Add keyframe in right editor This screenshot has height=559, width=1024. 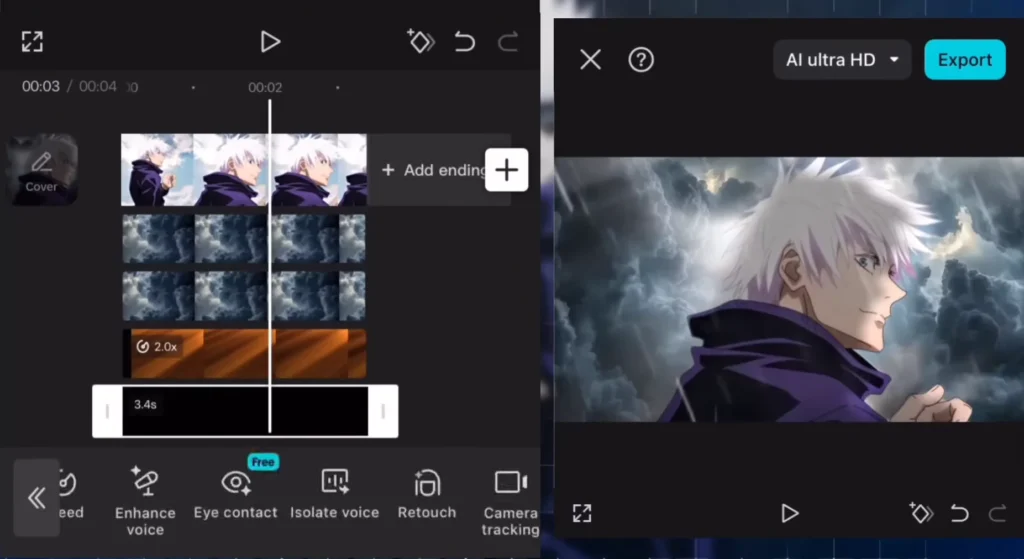[921, 513]
